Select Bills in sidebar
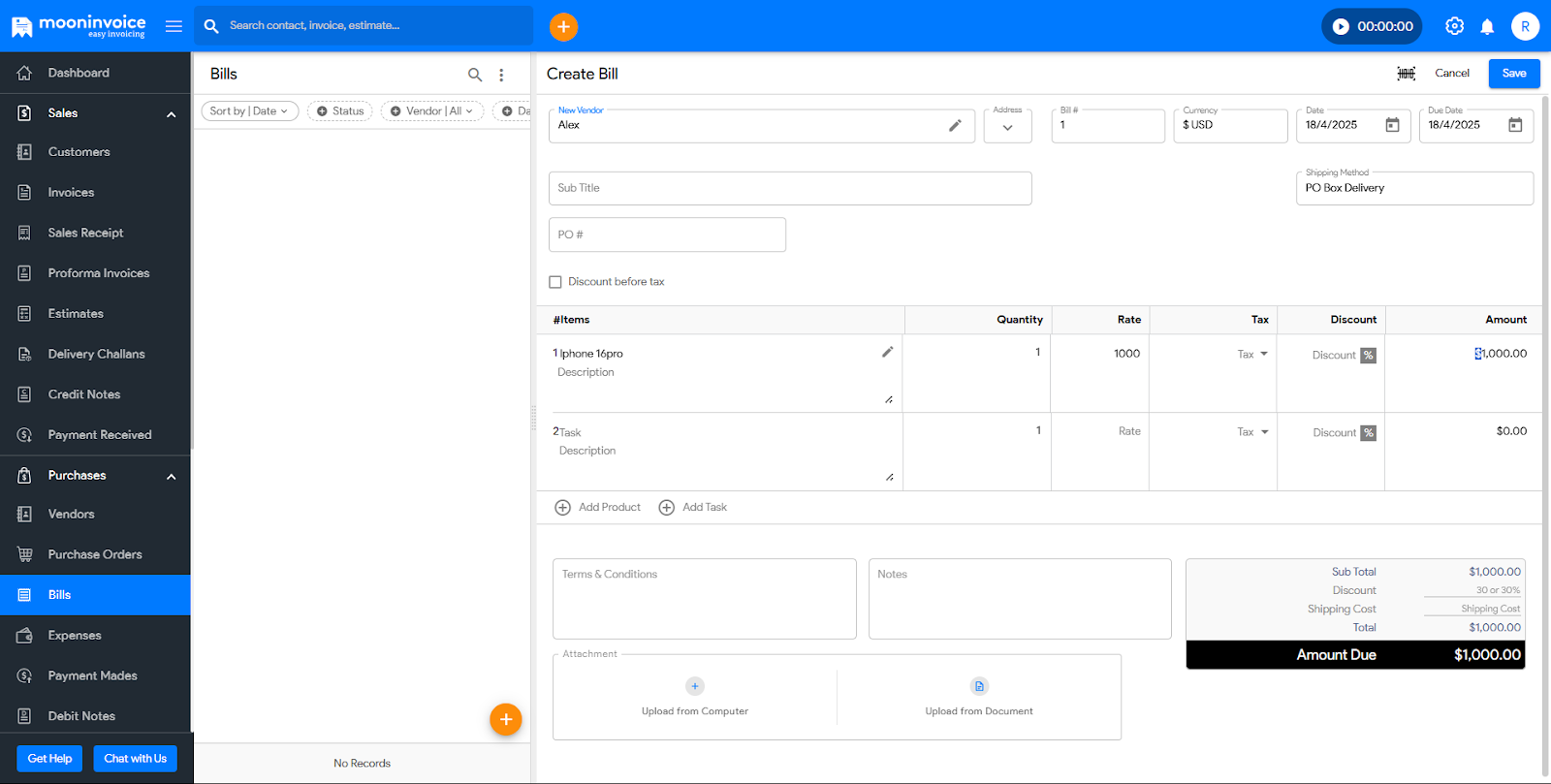The height and width of the screenshot is (784, 1551). [x=95, y=595]
